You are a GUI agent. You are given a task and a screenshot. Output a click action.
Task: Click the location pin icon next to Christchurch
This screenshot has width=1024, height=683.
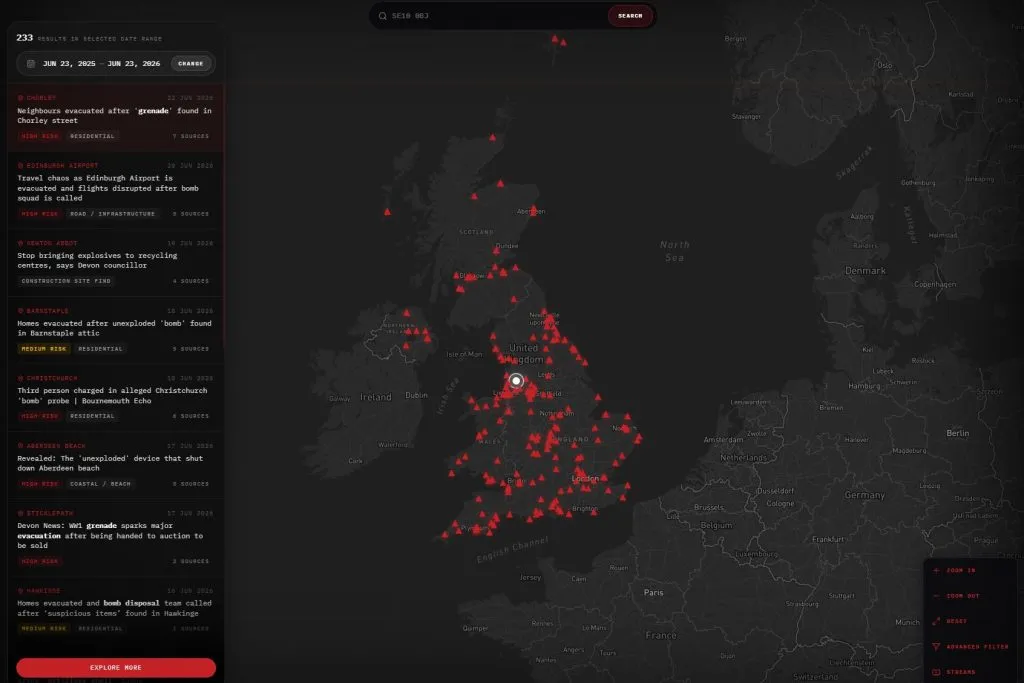pyautogui.click(x=21, y=378)
